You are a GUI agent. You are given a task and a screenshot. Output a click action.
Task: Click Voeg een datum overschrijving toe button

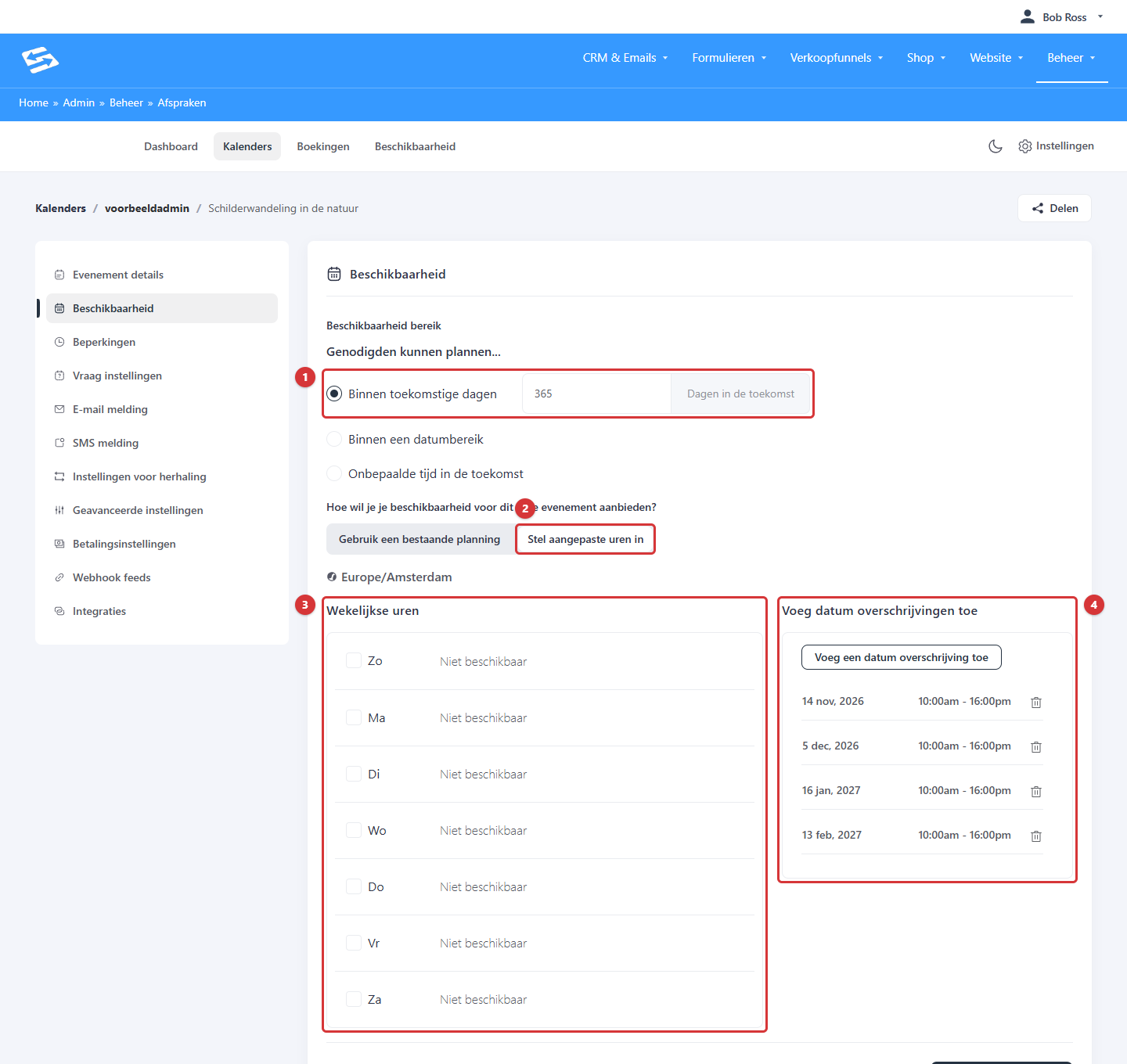(x=902, y=657)
